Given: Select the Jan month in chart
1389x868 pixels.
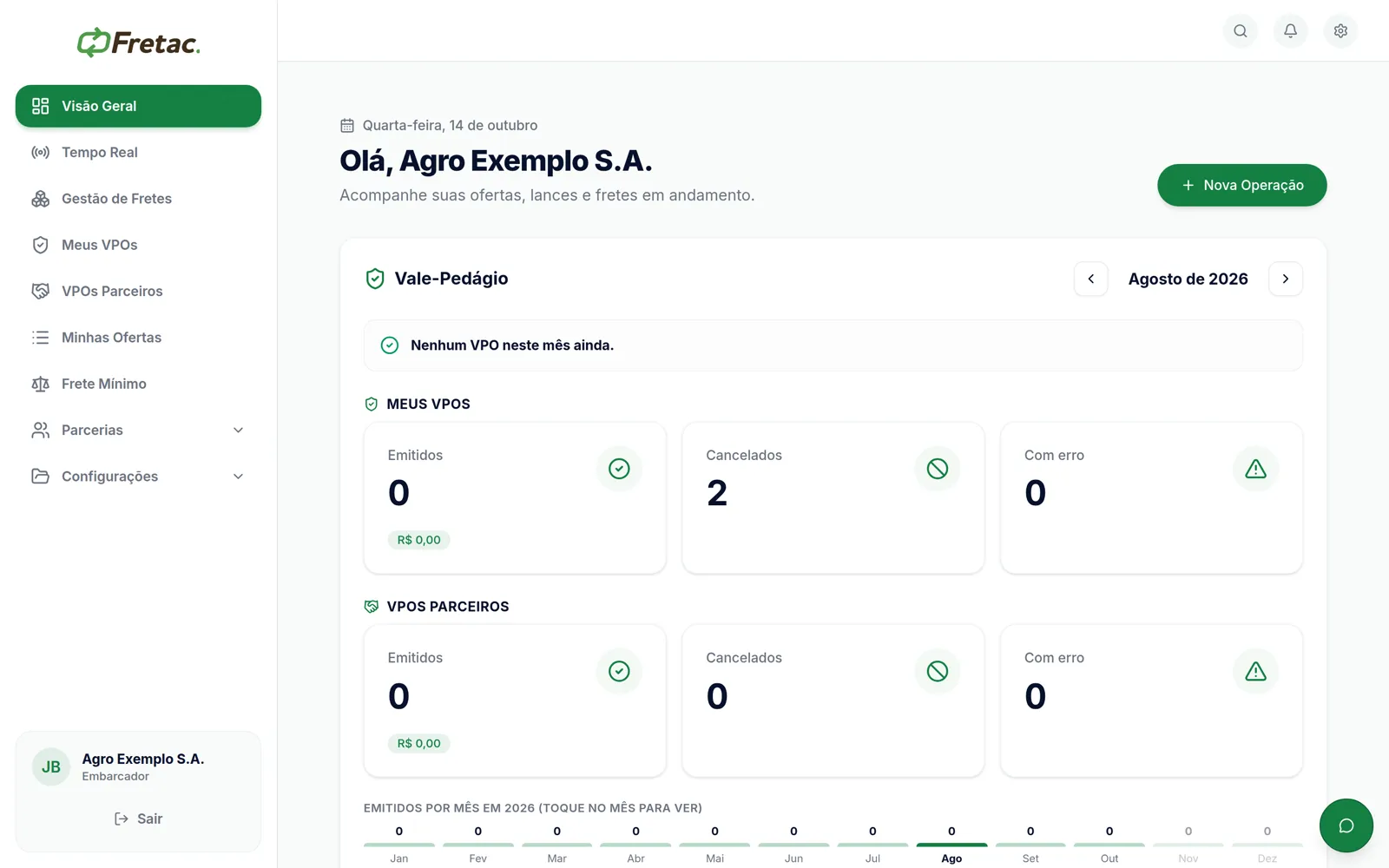Looking at the screenshot, I should 399,845.
